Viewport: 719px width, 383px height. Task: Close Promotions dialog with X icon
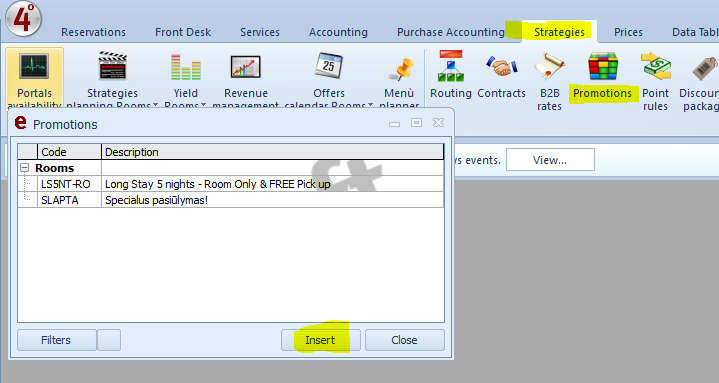tap(438, 122)
